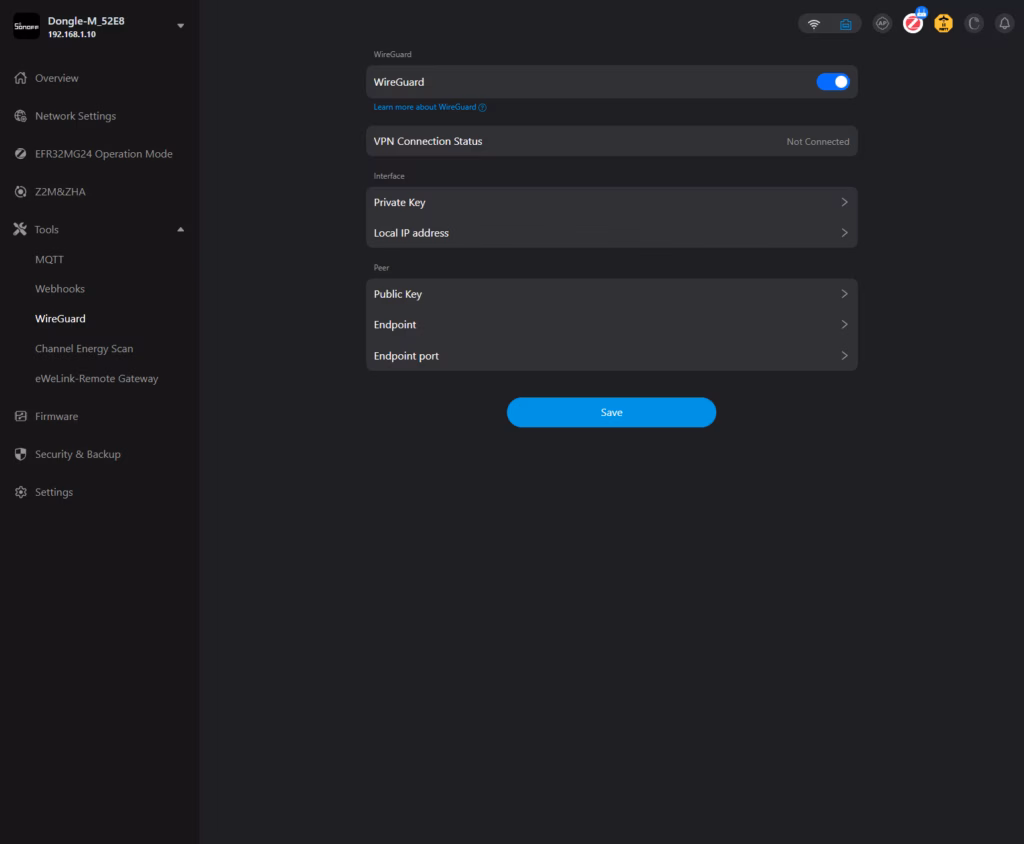Screen dimensions: 1024x844
Task: Open the Public Key peer setting
Action: (x=611, y=294)
